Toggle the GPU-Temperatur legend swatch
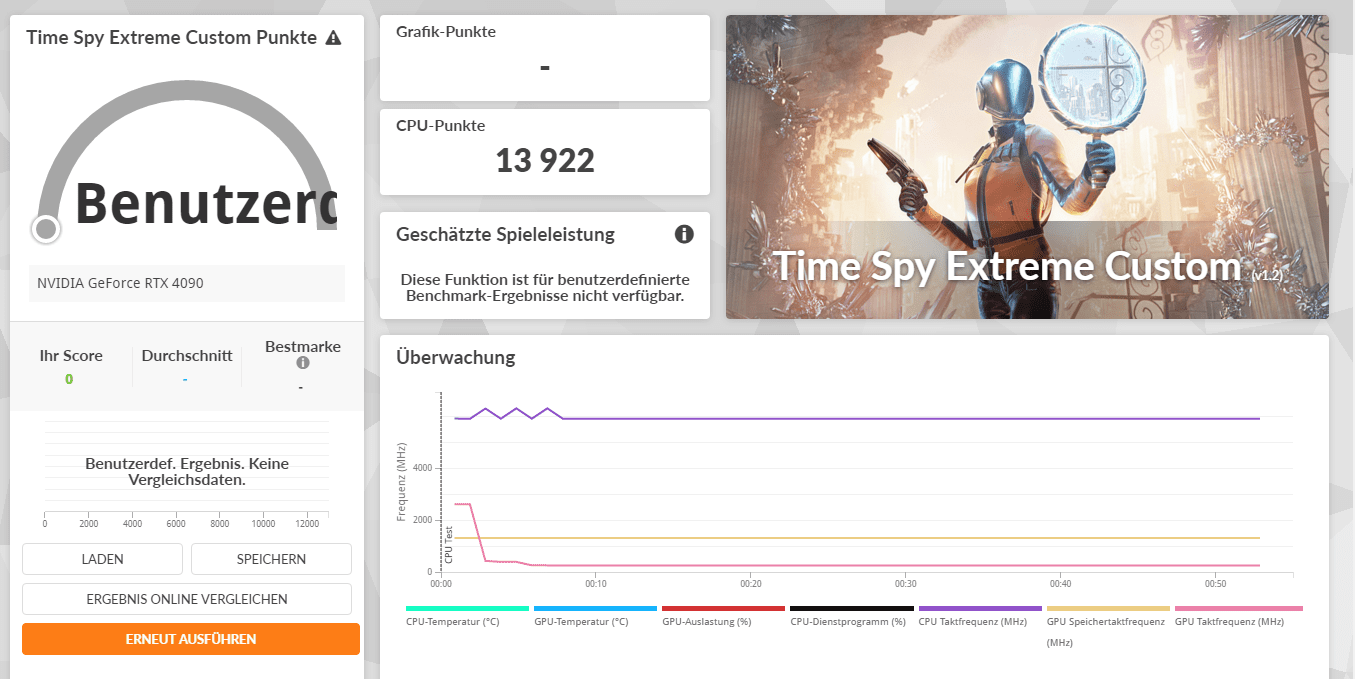Image resolution: width=1355 pixels, height=679 pixels. (x=595, y=608)
